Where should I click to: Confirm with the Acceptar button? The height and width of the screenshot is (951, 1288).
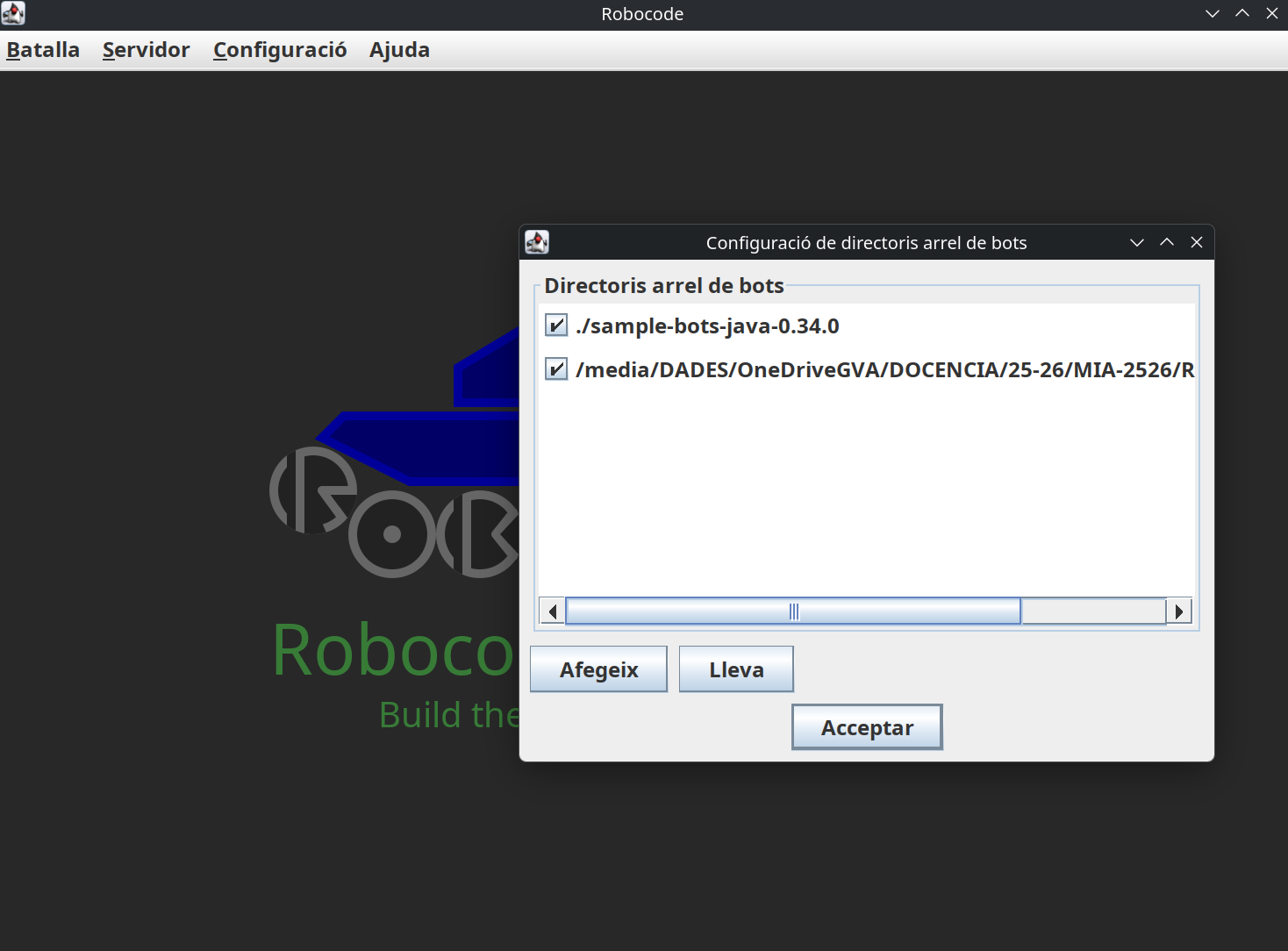[867, 727]
